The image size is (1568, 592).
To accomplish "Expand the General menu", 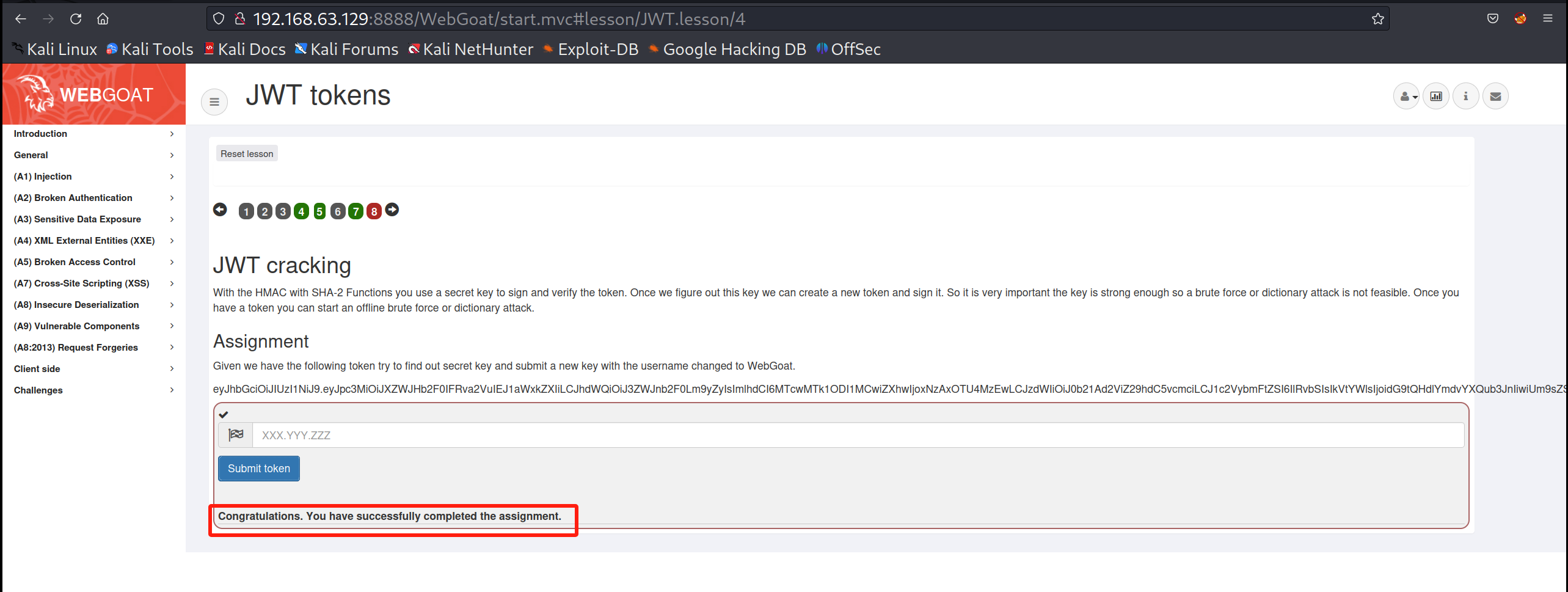I will point(93,155).
